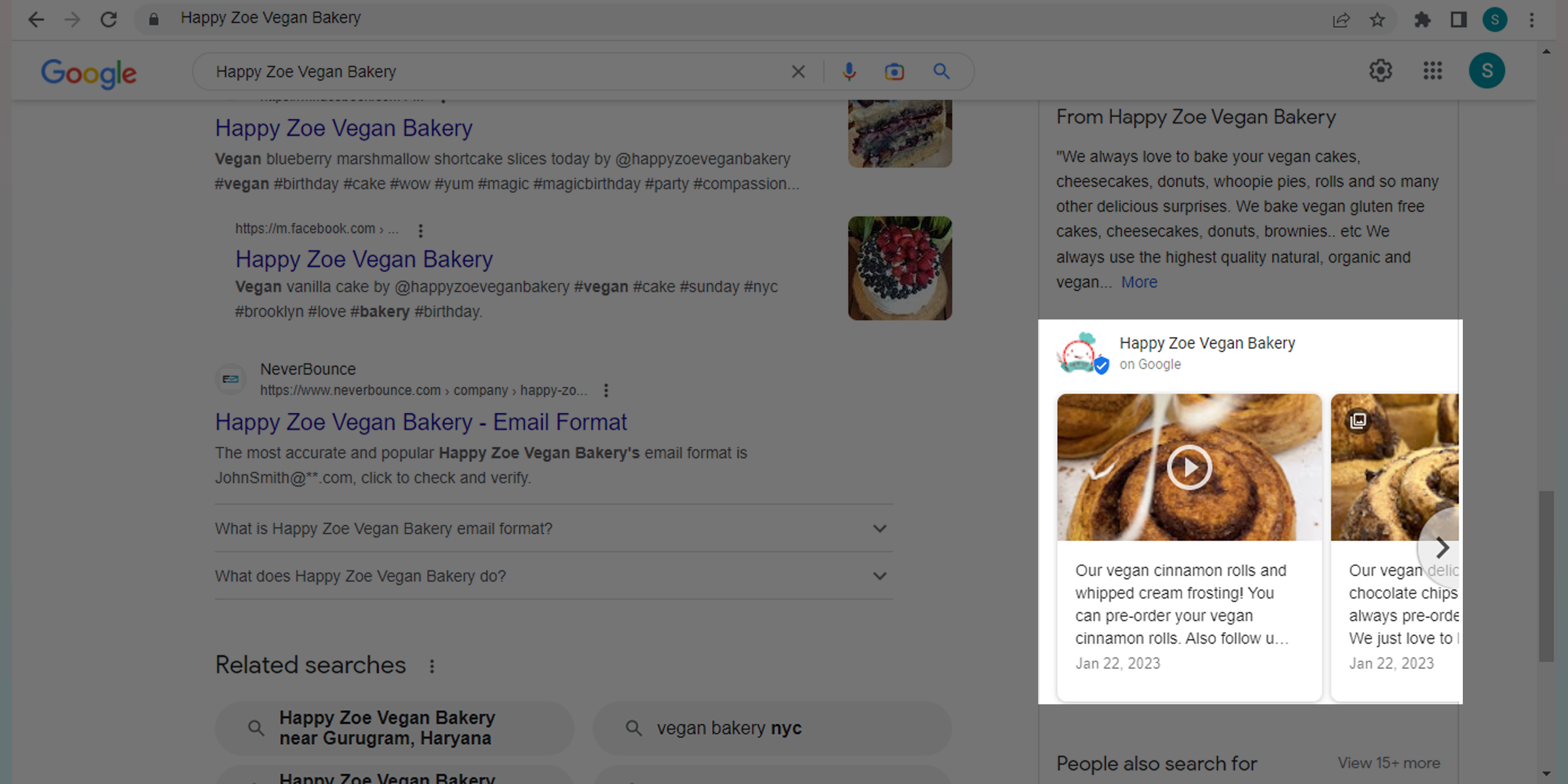Open the blueberry marshmallow shortcake result title
Screen dimensions: 1568x784
click(x=344, y=128)
